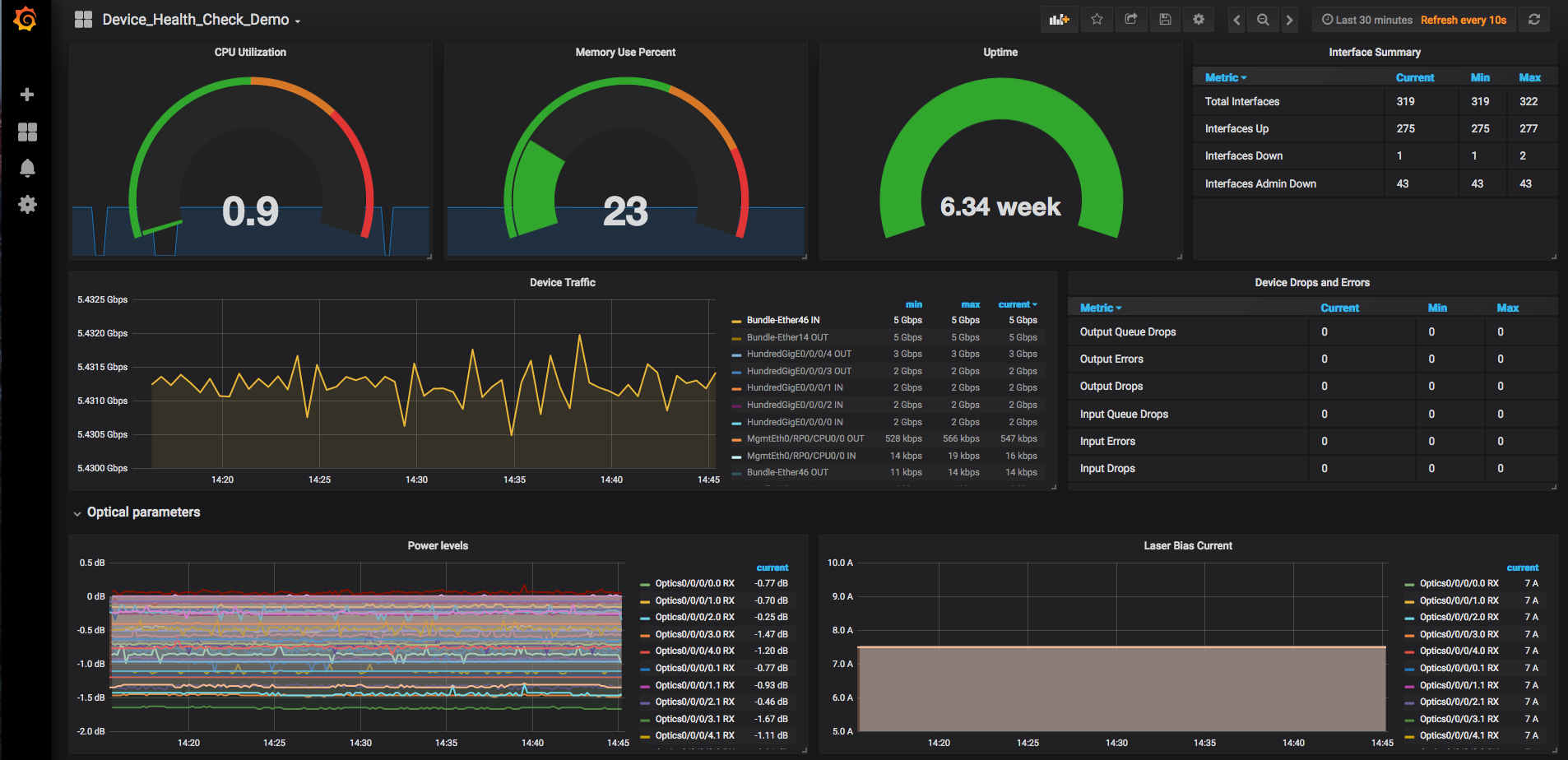Screen dimensions: 1568x760
Task: Sort Device Traffic legend by max
Action: point(971,304)
